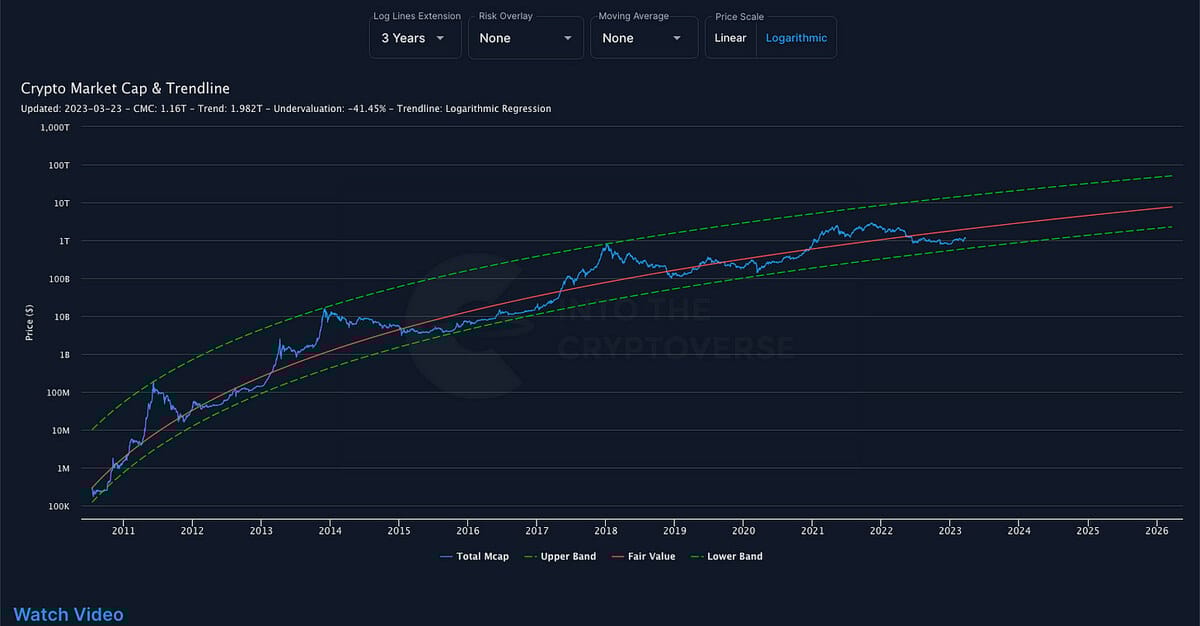The width and height of the screenshot is (1200, 626).
Task: Open the Watch Video link
Action: tap(68, 614)
